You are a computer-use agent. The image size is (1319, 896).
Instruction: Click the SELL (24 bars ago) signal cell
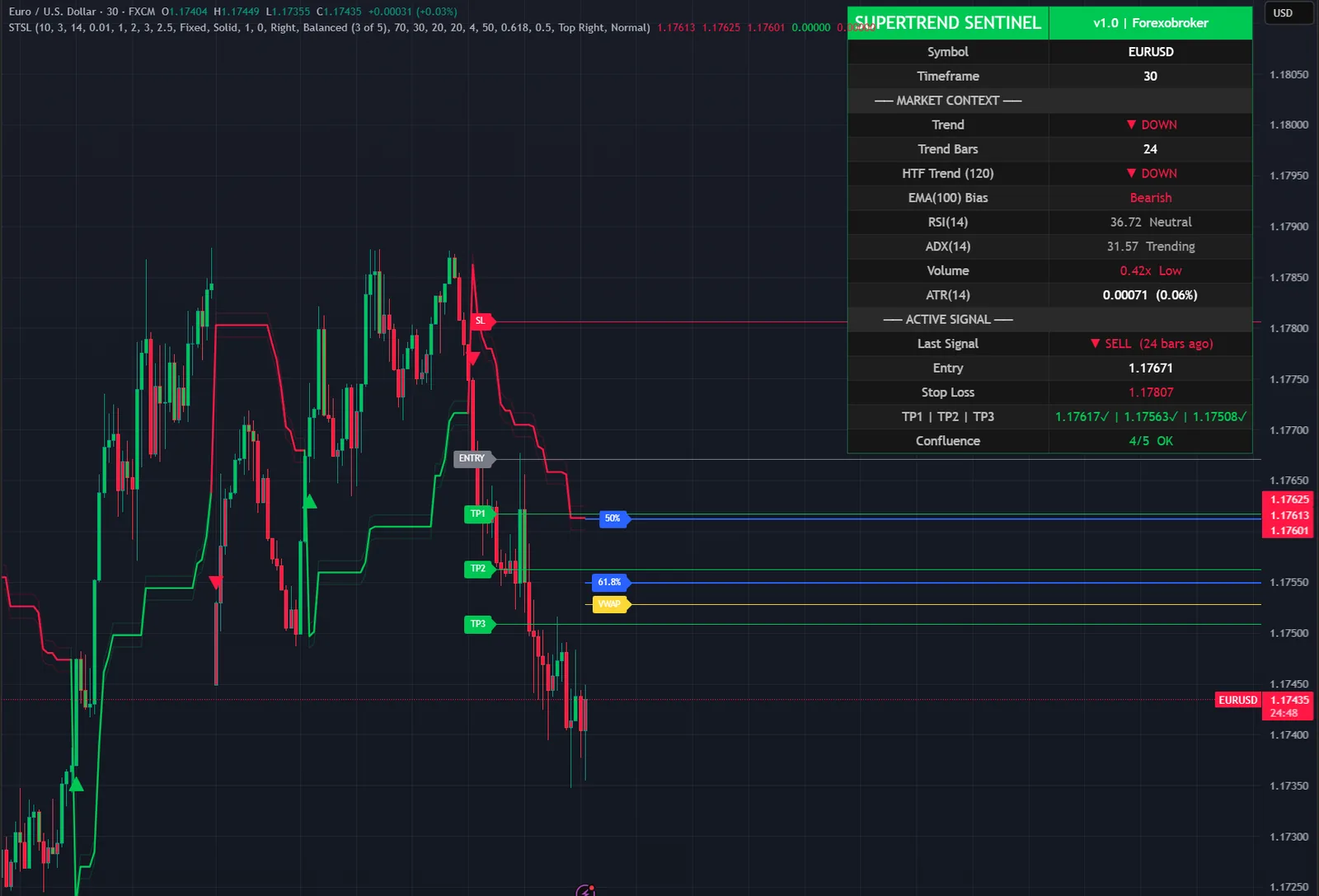coord(1151,345)
